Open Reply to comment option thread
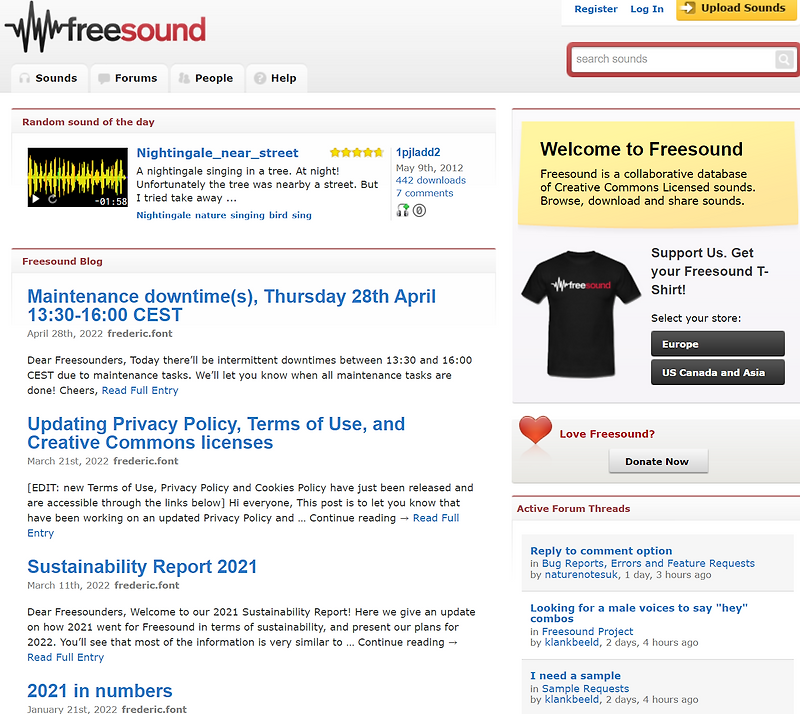This screenshot has width=800, height=714. coord(601,551)
